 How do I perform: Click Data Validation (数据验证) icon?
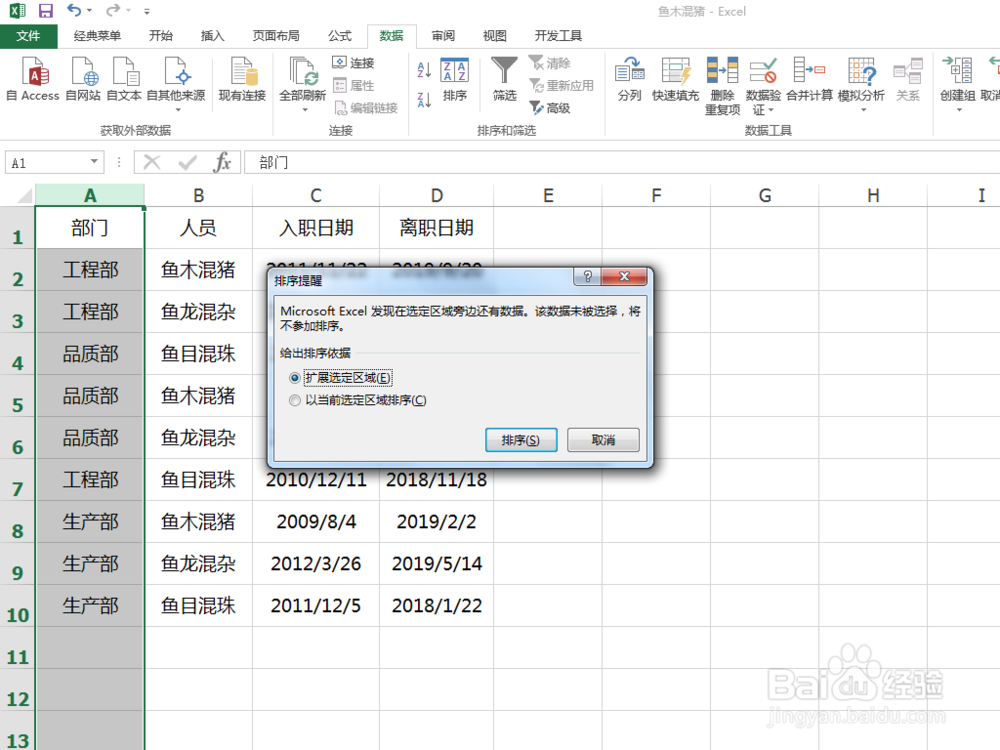pos(763,70)
